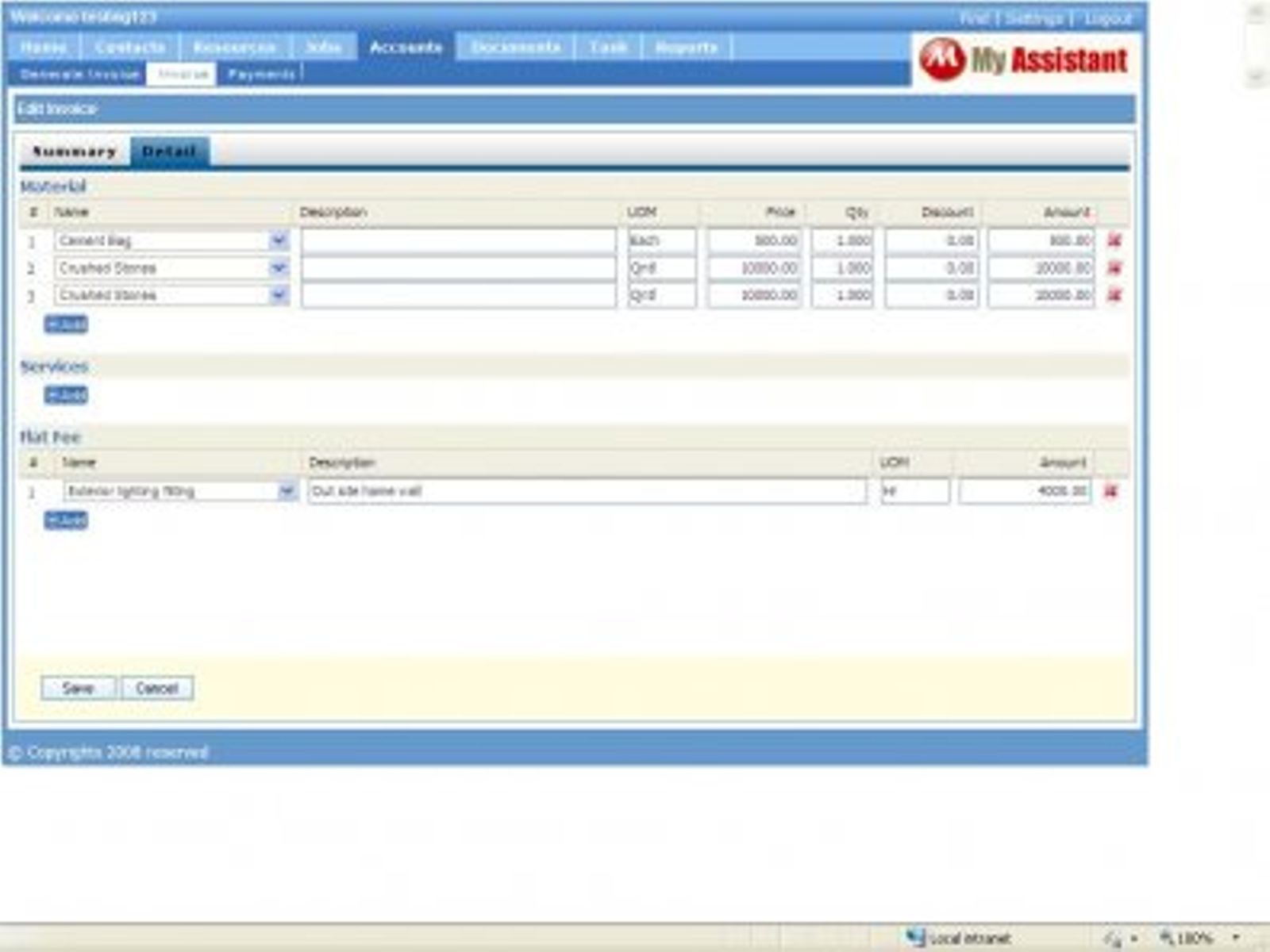Click the price field in material row 2
This screenshot has width=1270, height=952.
coord(754,268)
